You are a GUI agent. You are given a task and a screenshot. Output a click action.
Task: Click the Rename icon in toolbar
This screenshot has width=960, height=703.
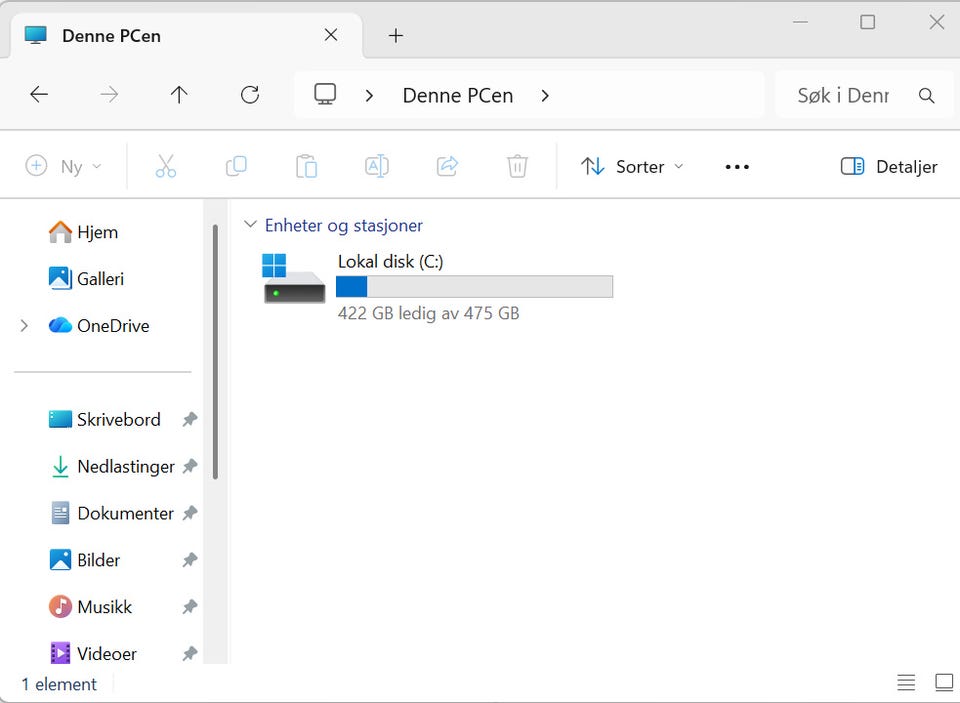[377, 166]
